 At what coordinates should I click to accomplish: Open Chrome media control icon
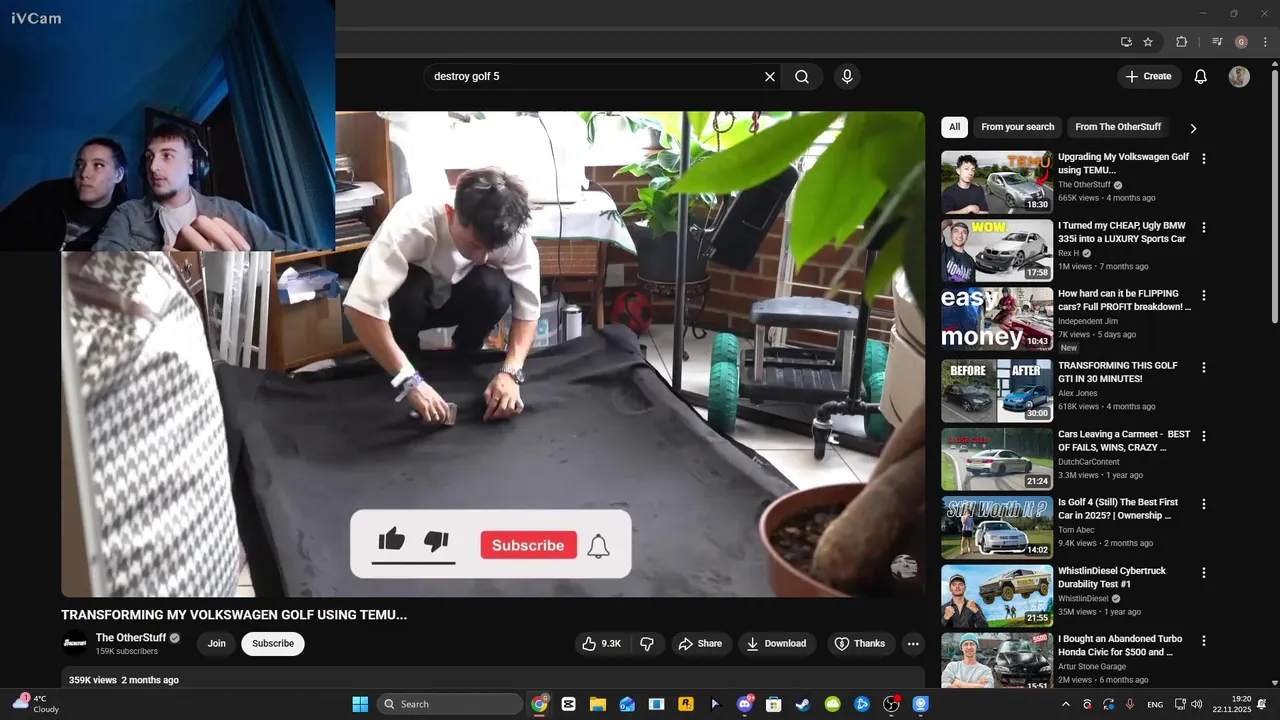click(x=1217, y=42)
